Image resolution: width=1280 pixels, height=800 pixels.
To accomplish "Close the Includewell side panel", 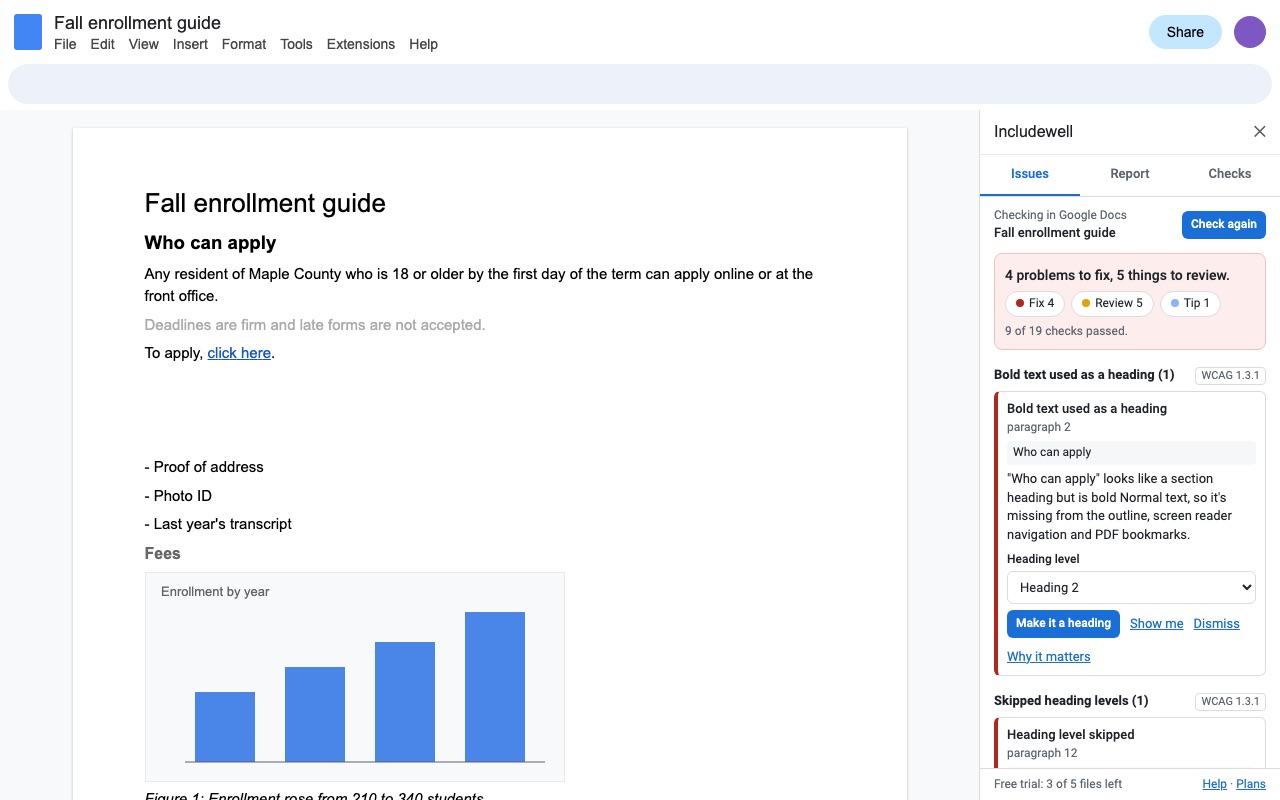I will point(1260,132).
